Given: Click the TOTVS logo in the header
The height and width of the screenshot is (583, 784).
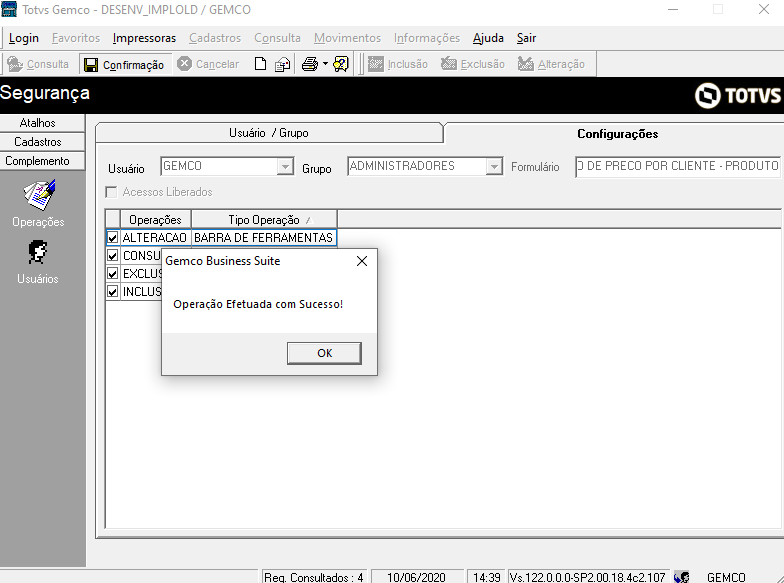Looking at the screenshot, I should coord(737,95).
